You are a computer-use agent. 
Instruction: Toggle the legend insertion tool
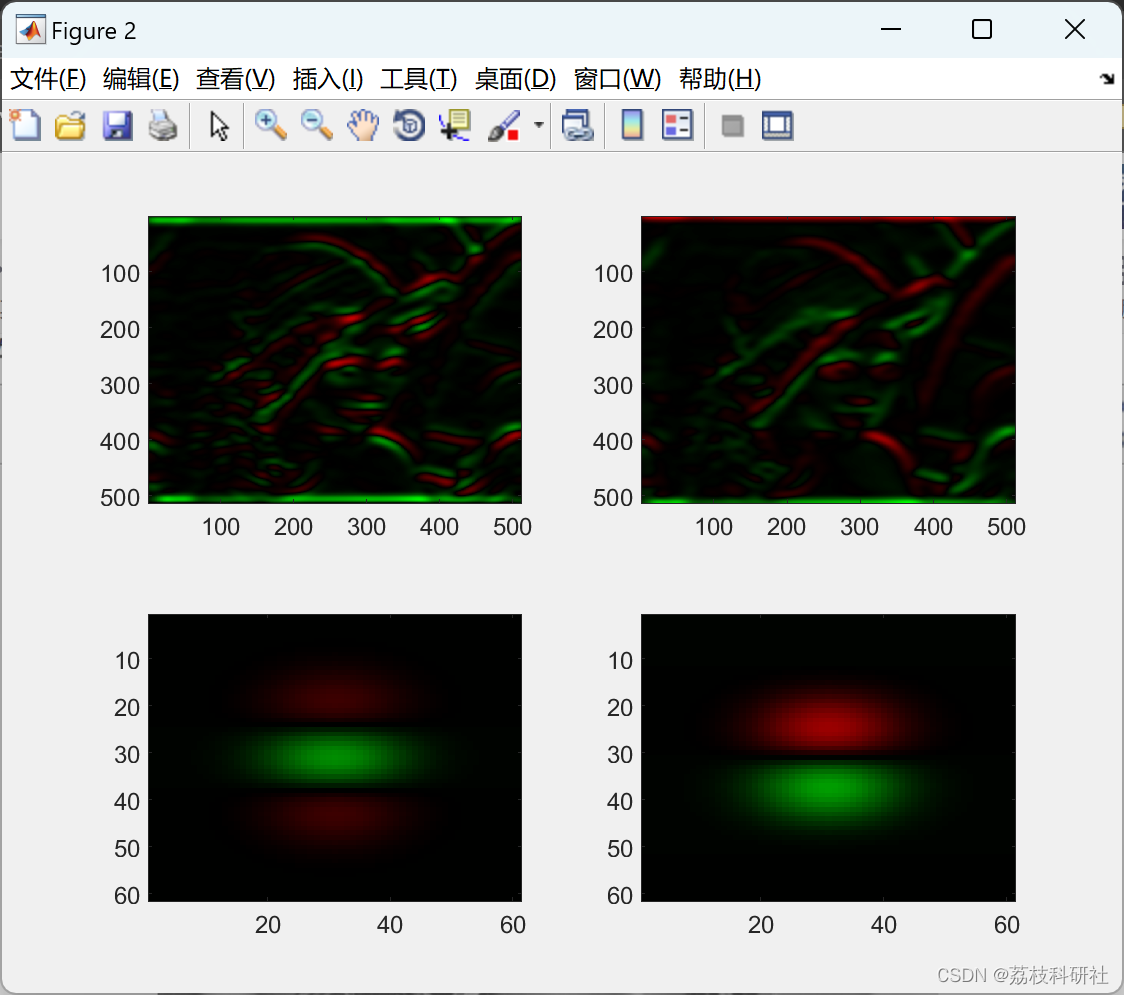click(678, 125)
